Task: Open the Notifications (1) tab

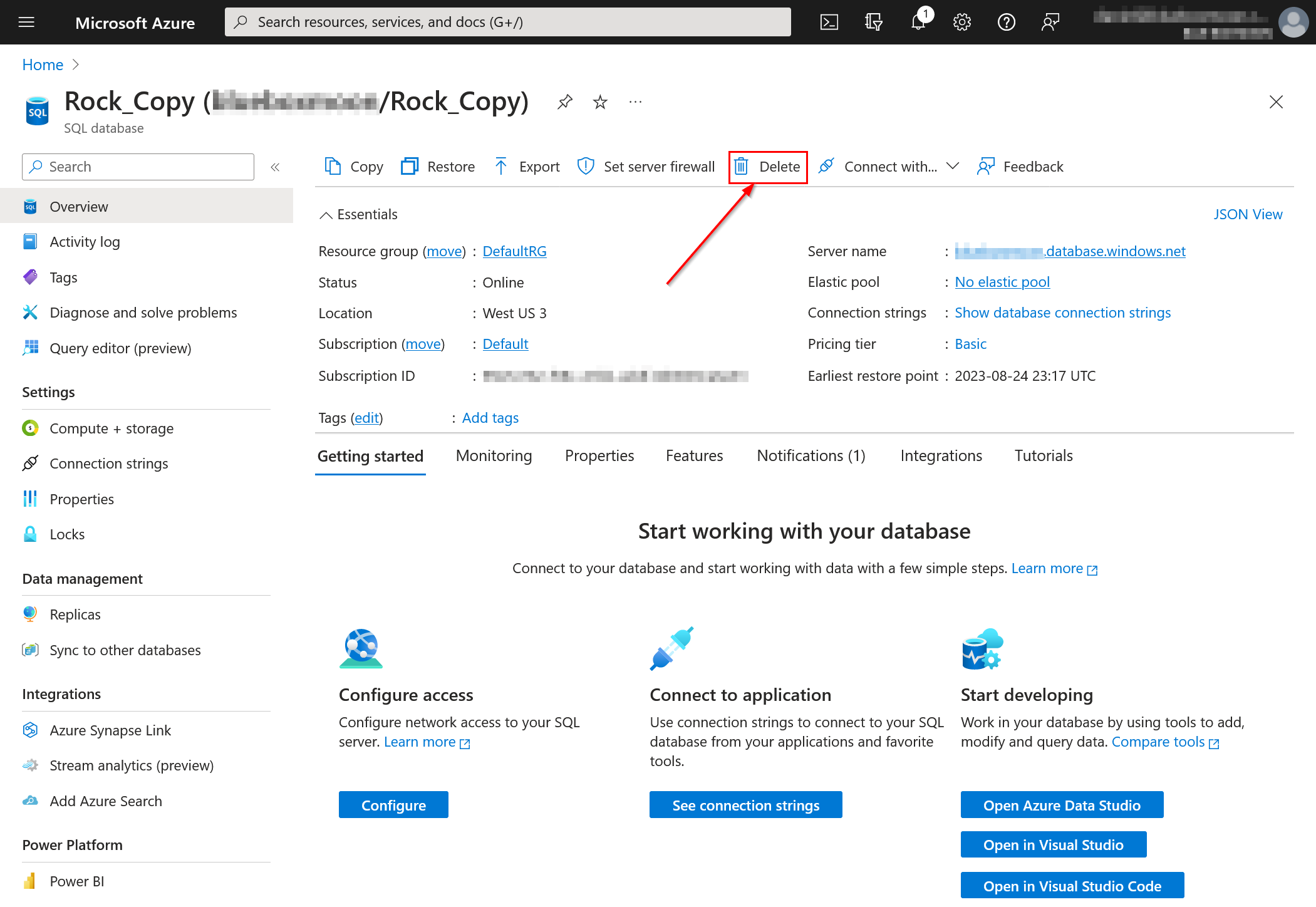Action: coord(811,456)
